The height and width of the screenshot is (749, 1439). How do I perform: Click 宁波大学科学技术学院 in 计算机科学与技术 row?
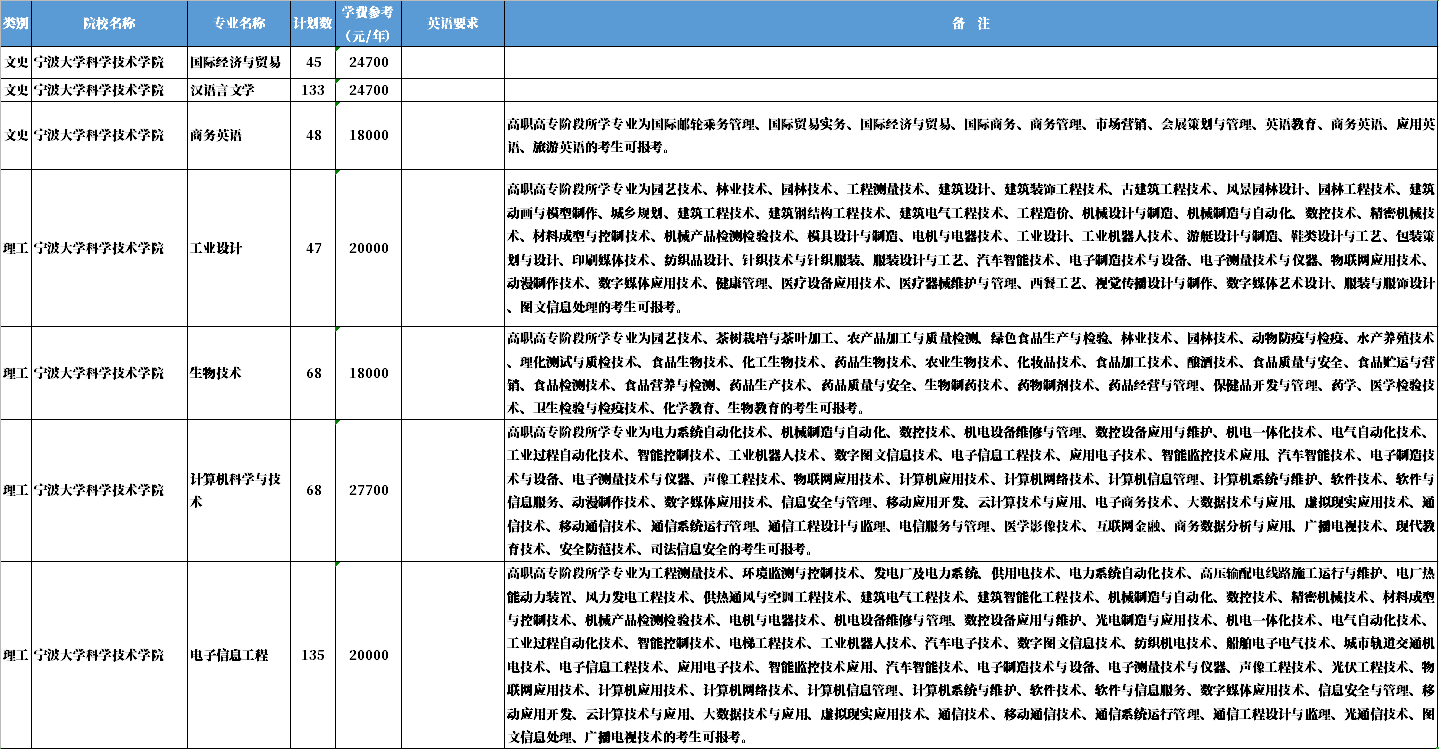[110, 491]
